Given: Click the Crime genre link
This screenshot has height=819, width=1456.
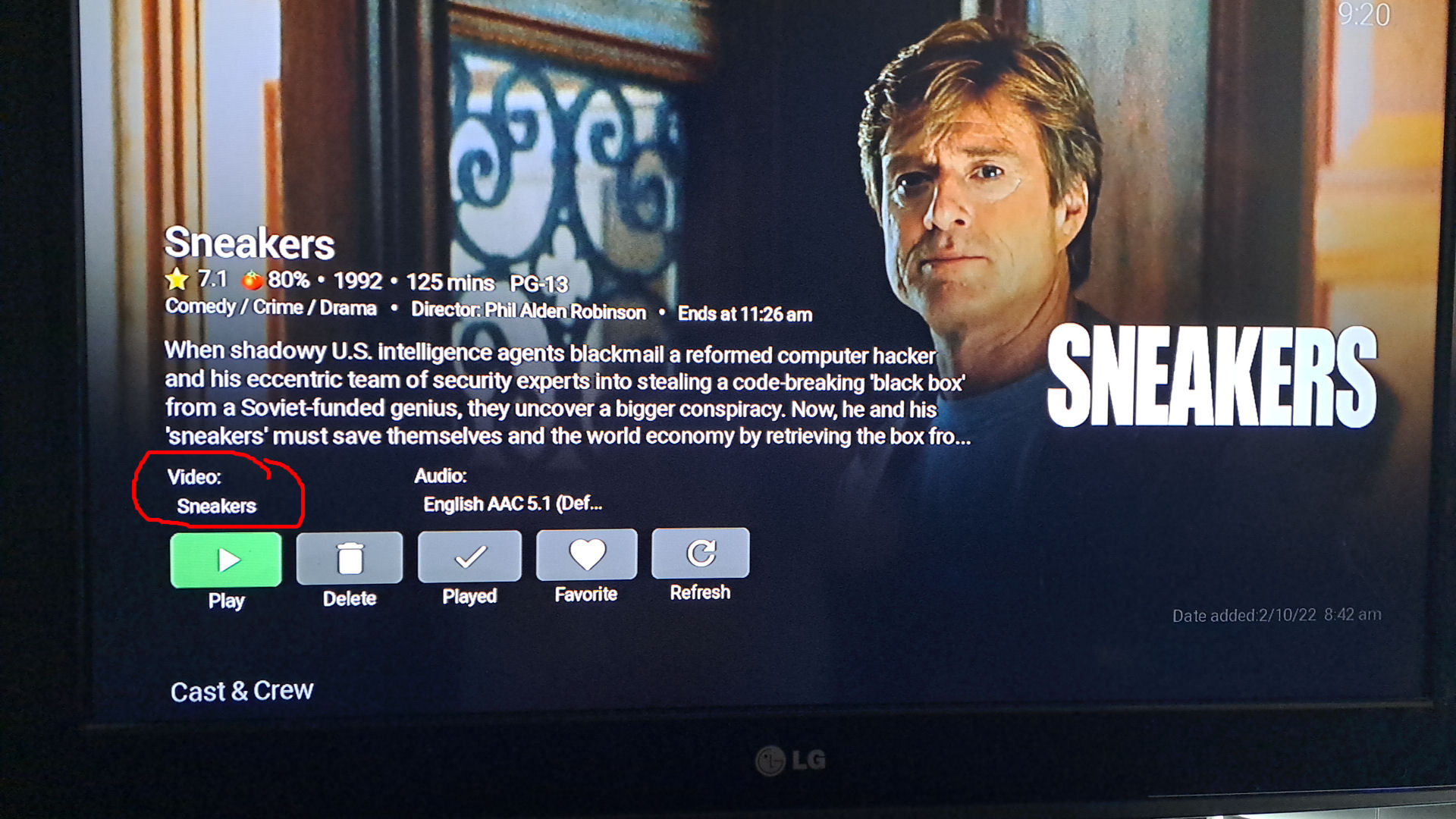Looking at the screenshot, I should (278, 307).
